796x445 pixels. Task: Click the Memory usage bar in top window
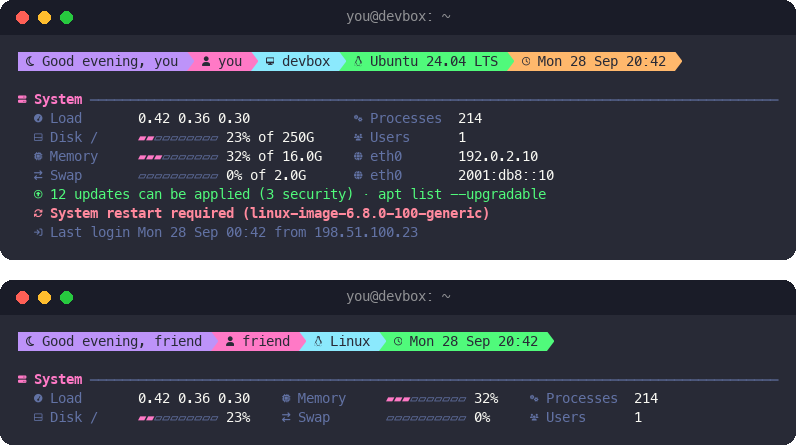(x=178, y=157)
